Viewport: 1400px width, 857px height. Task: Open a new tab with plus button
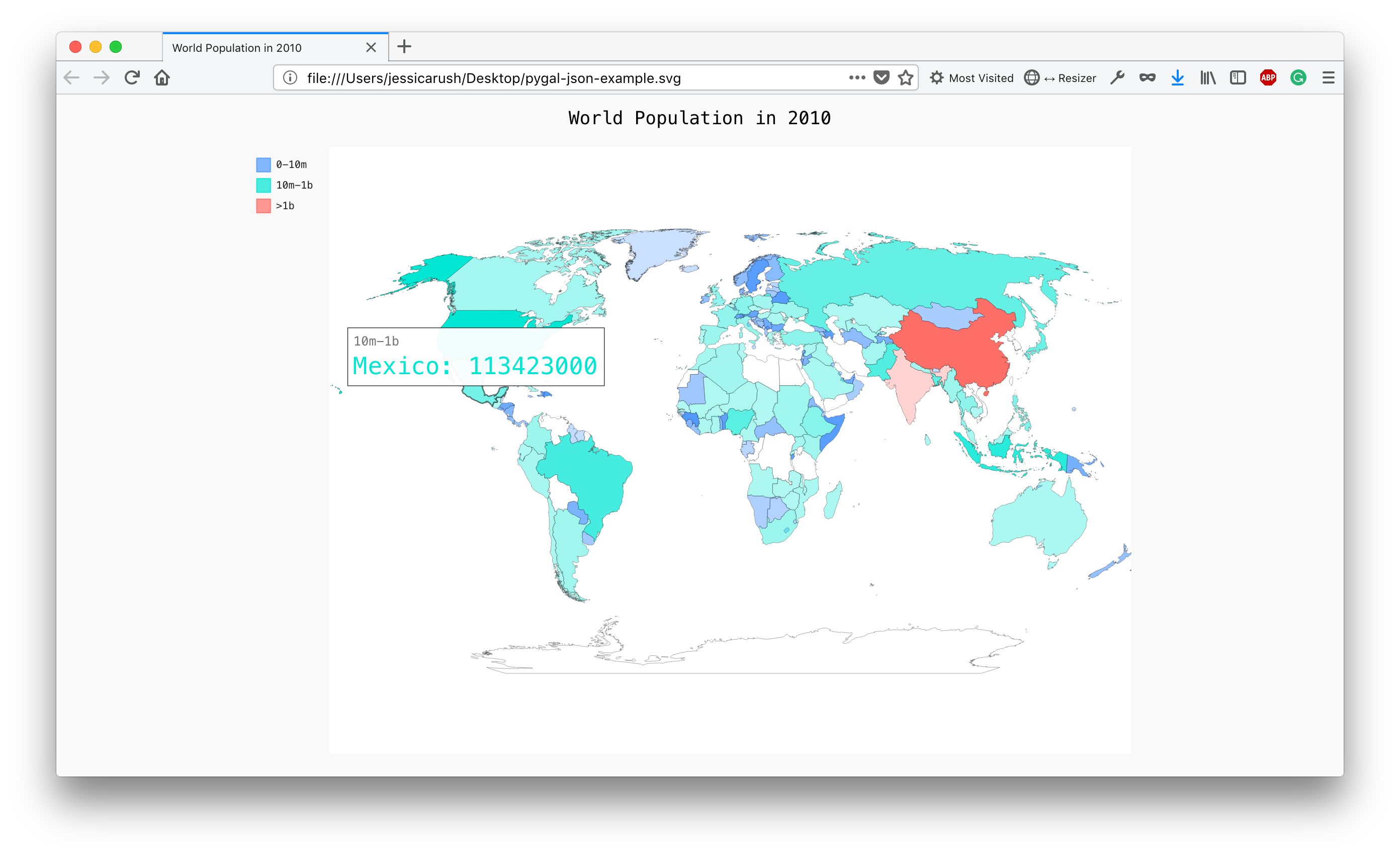point(404,47)
